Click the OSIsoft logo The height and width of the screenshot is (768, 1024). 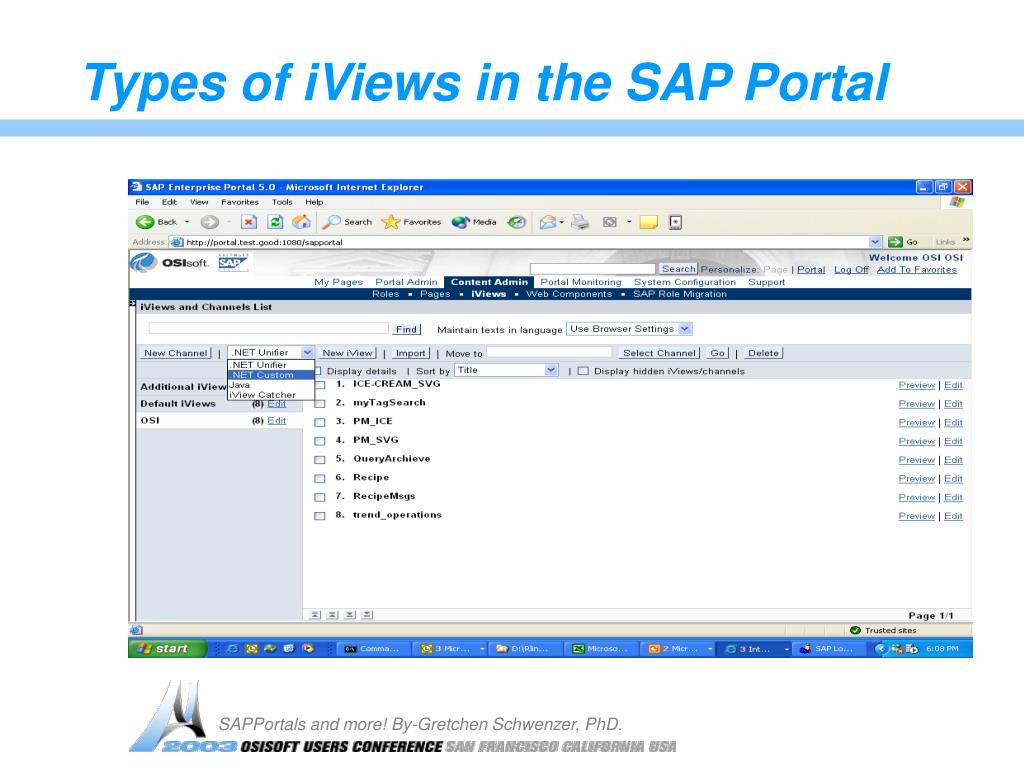coord(170,263)
